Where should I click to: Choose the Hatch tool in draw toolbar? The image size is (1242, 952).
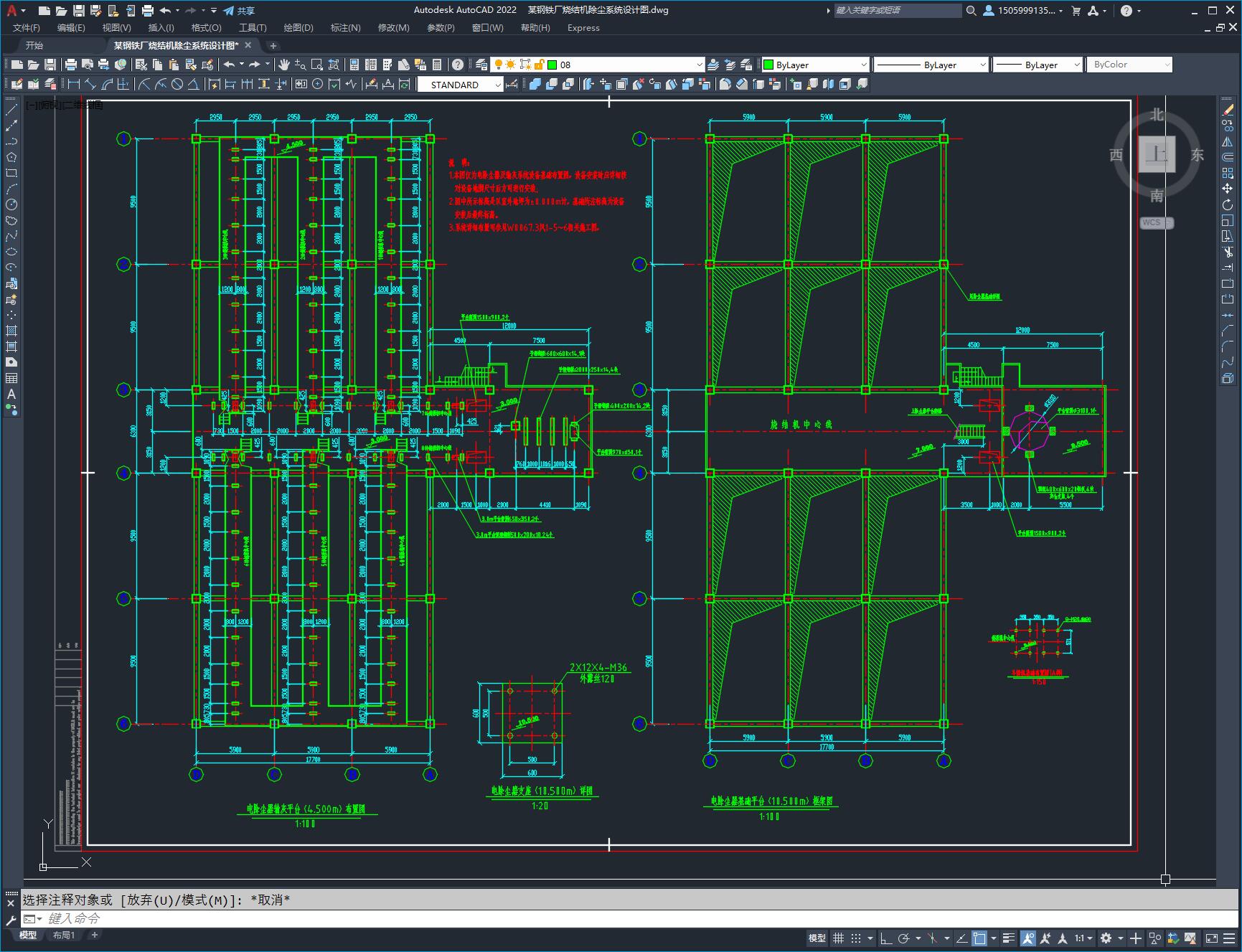pos(11,331)
